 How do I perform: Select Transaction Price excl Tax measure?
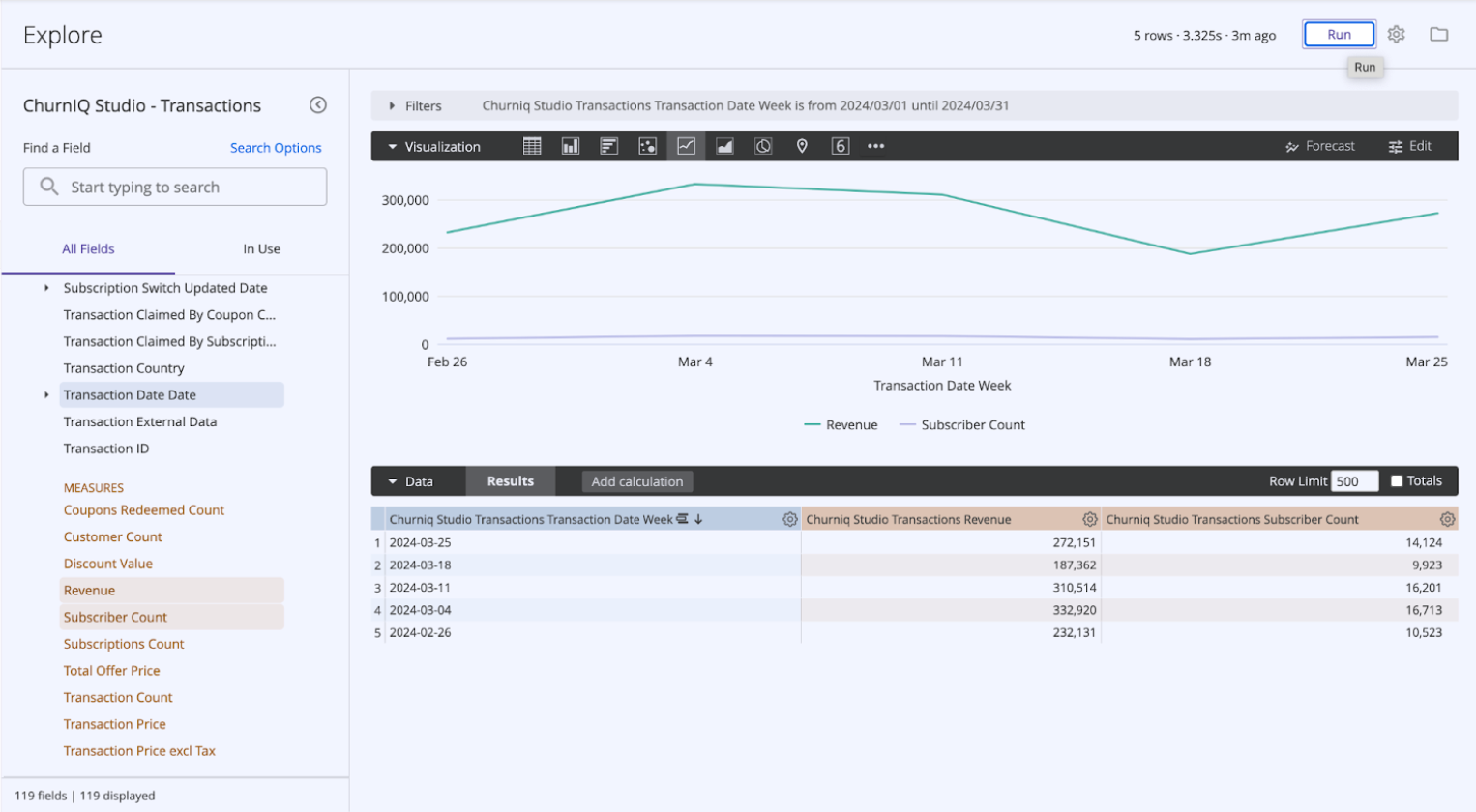coord(139,751)
